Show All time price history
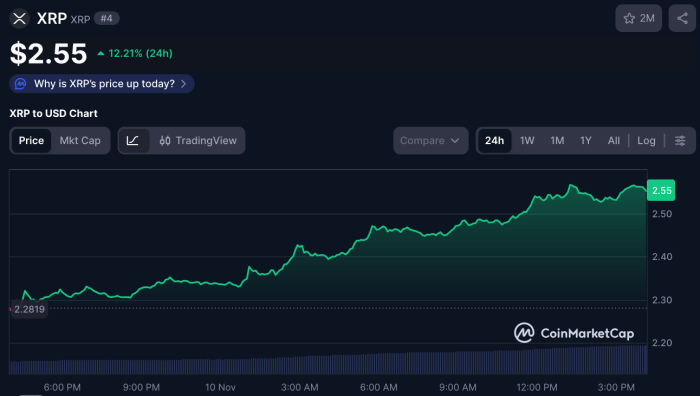 pyautogui.click(x=614, y=141)
